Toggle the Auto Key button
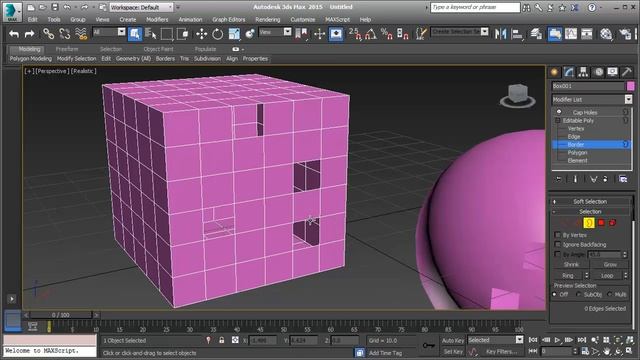This screenshot has height=360, width=640. [453, 340]
